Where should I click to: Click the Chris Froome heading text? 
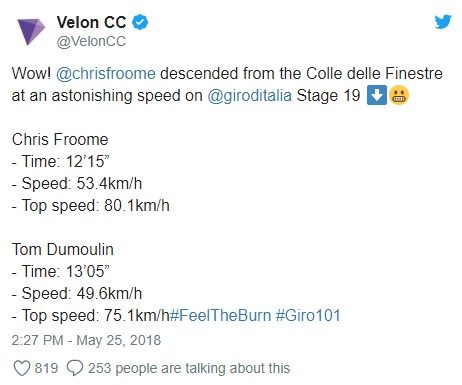pos(60,139)
